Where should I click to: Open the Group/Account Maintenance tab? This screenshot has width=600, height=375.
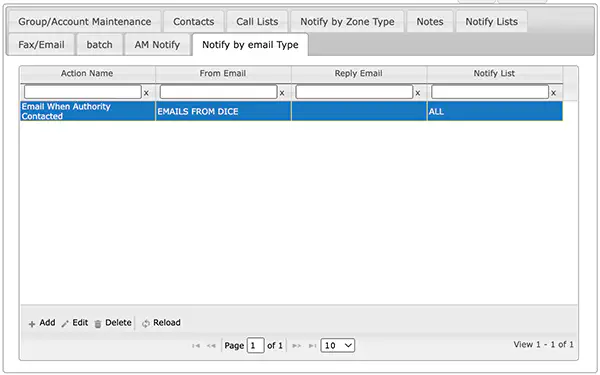point(85,22)
